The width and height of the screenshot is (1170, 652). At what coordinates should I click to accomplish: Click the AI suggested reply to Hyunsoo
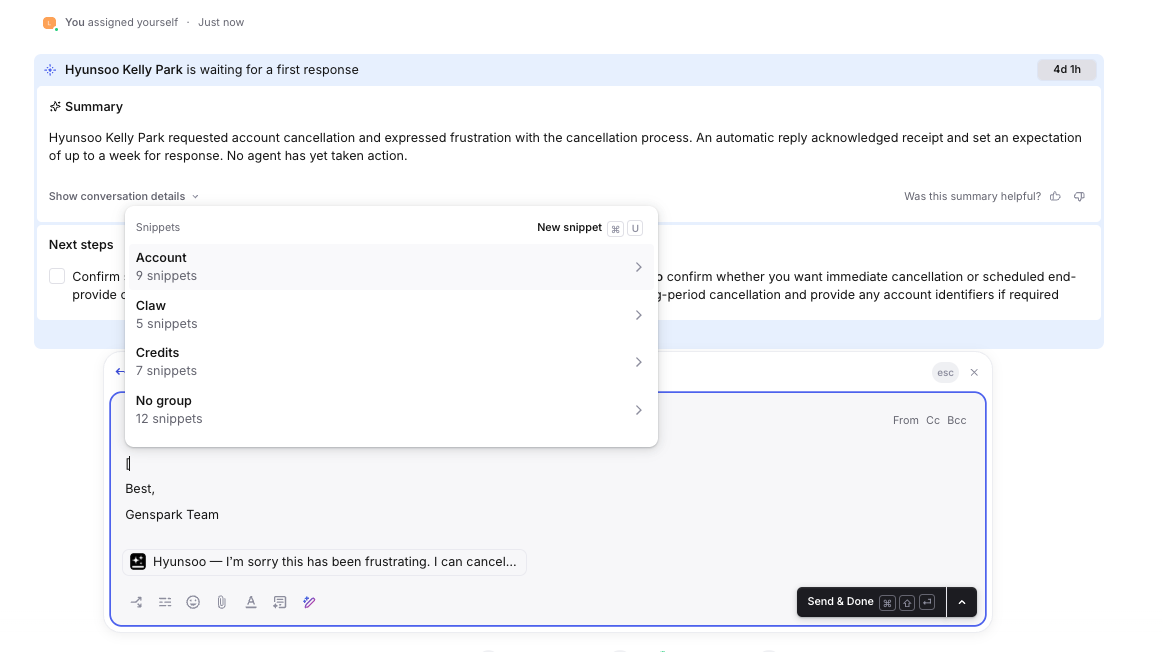point(325,562)
